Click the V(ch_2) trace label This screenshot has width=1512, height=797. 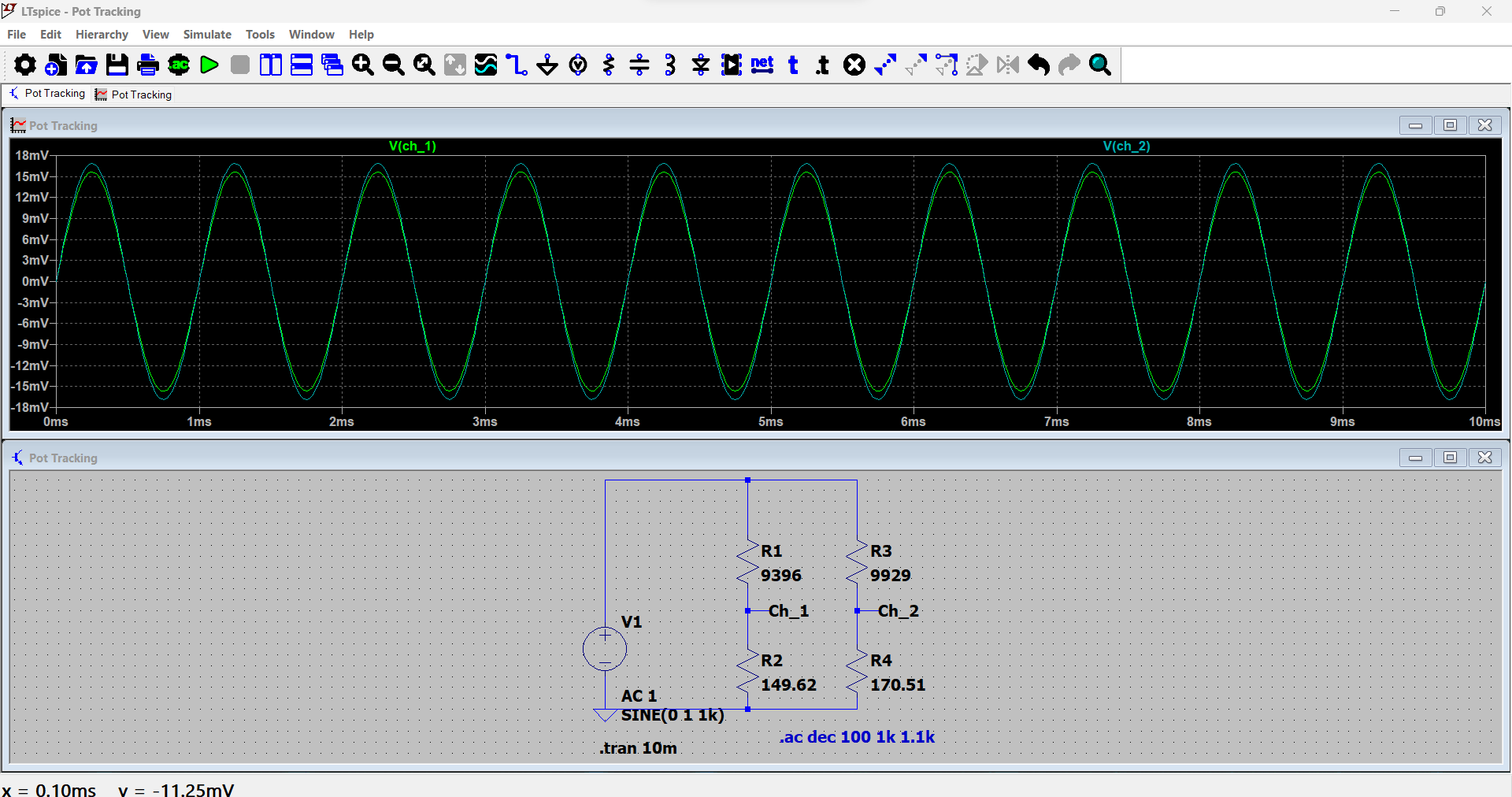1126,146
